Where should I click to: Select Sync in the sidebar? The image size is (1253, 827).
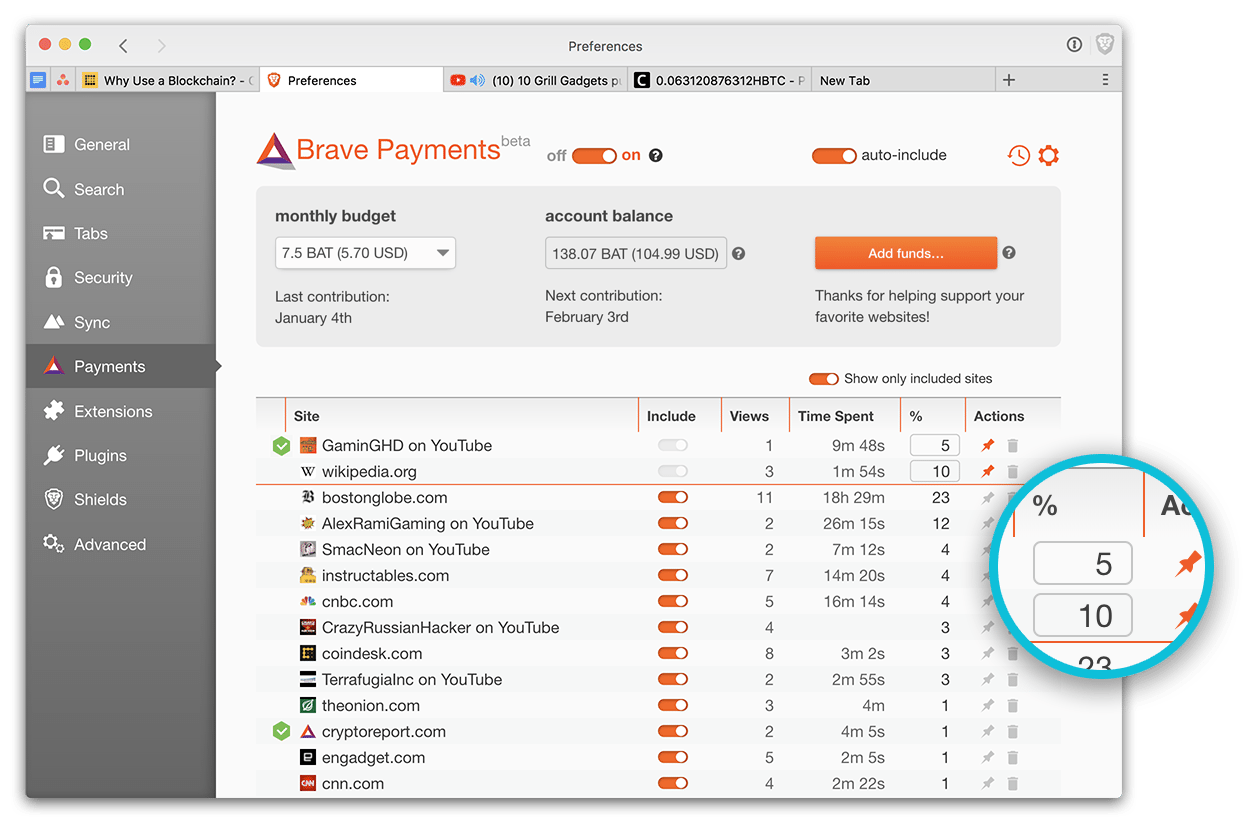(x=121, y=322)
